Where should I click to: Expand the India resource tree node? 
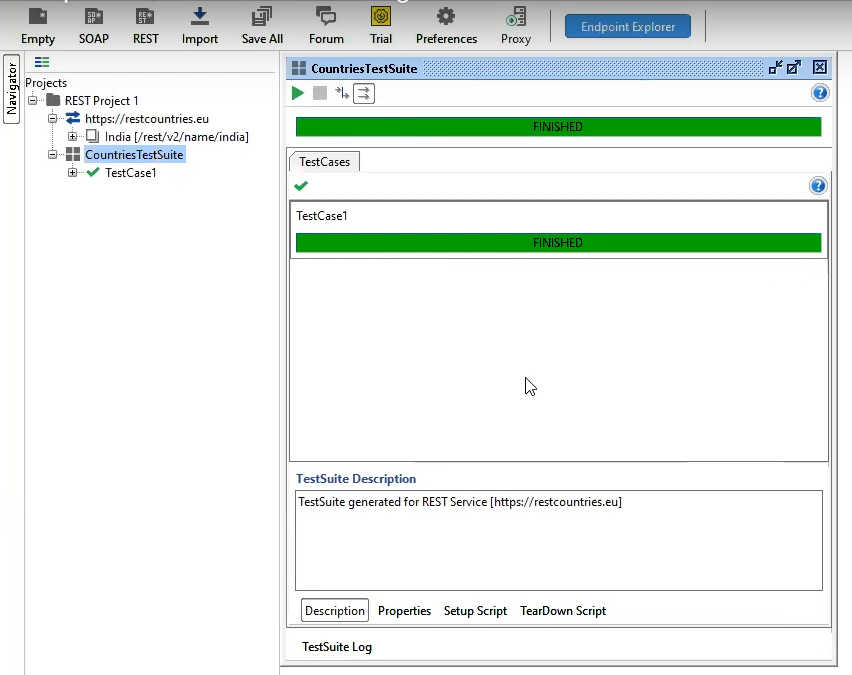click(x=73, y=137)
